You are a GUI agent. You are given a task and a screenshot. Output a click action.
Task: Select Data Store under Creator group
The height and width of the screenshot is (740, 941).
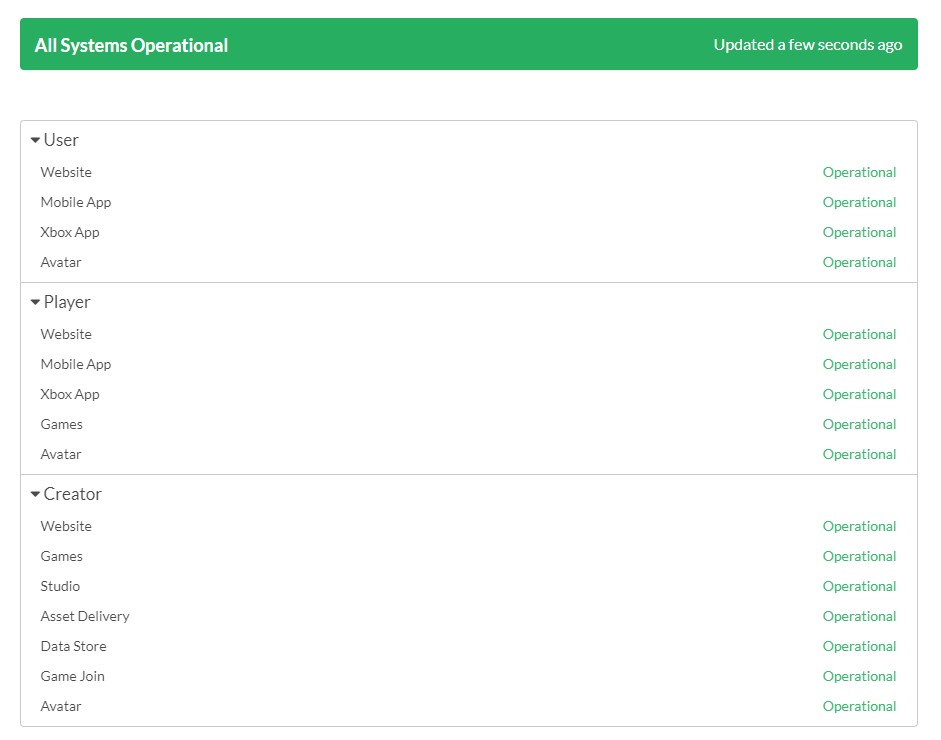click(73, 646)
